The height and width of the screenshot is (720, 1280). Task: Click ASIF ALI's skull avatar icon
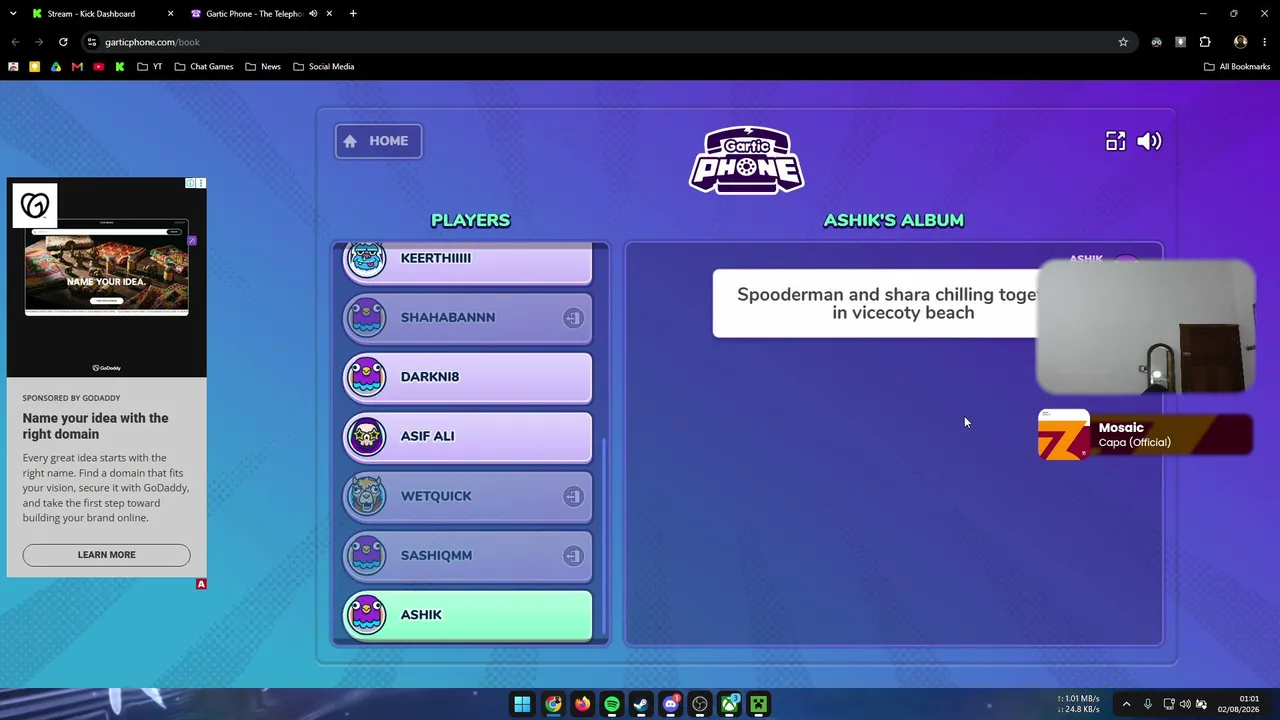click(x=367, y=437)
